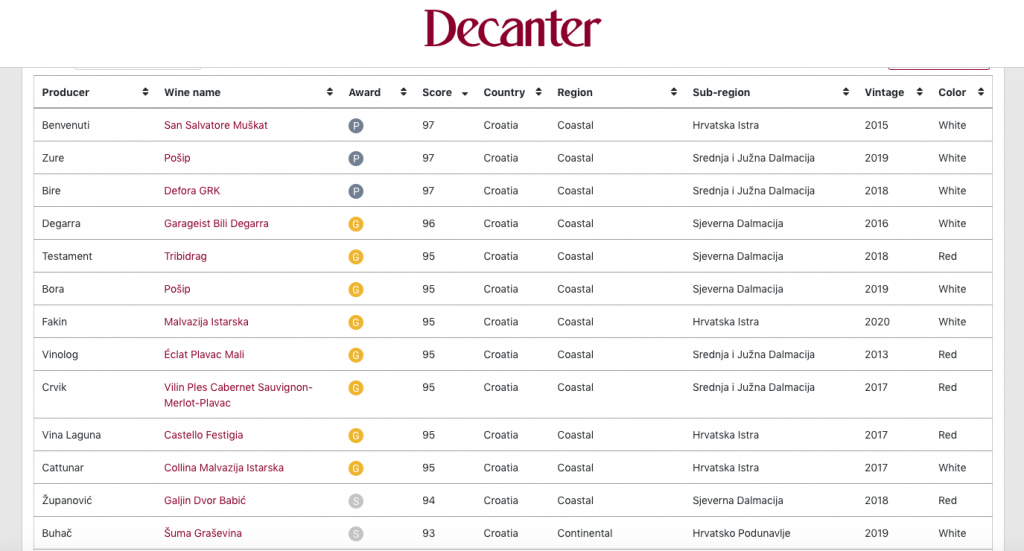Viewport: 1024px width, 551px height.
Task: Click Hrvatska Istra in Vina Laguna row
Action: tap(726, 435)
